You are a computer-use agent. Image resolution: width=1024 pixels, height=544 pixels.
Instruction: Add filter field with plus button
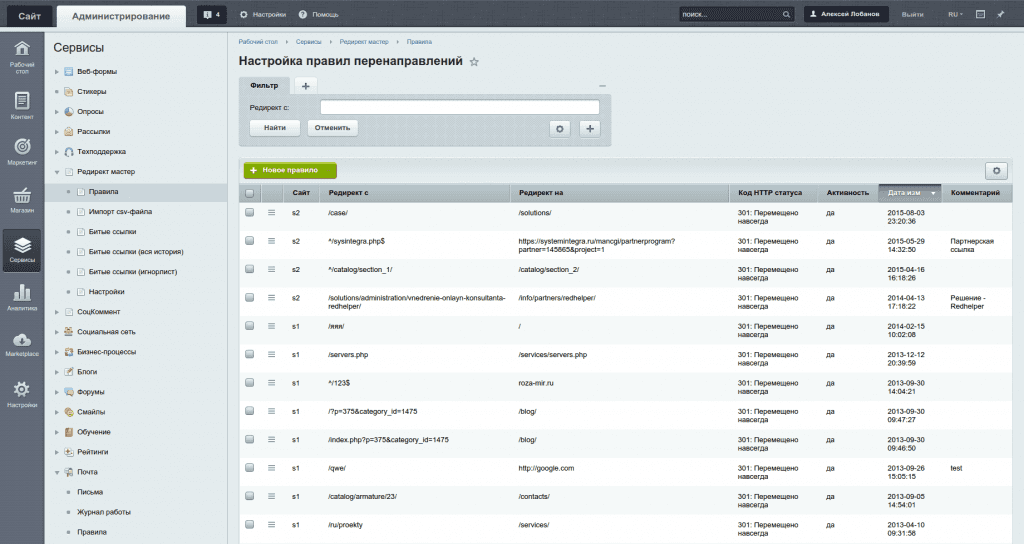[590, 129]
